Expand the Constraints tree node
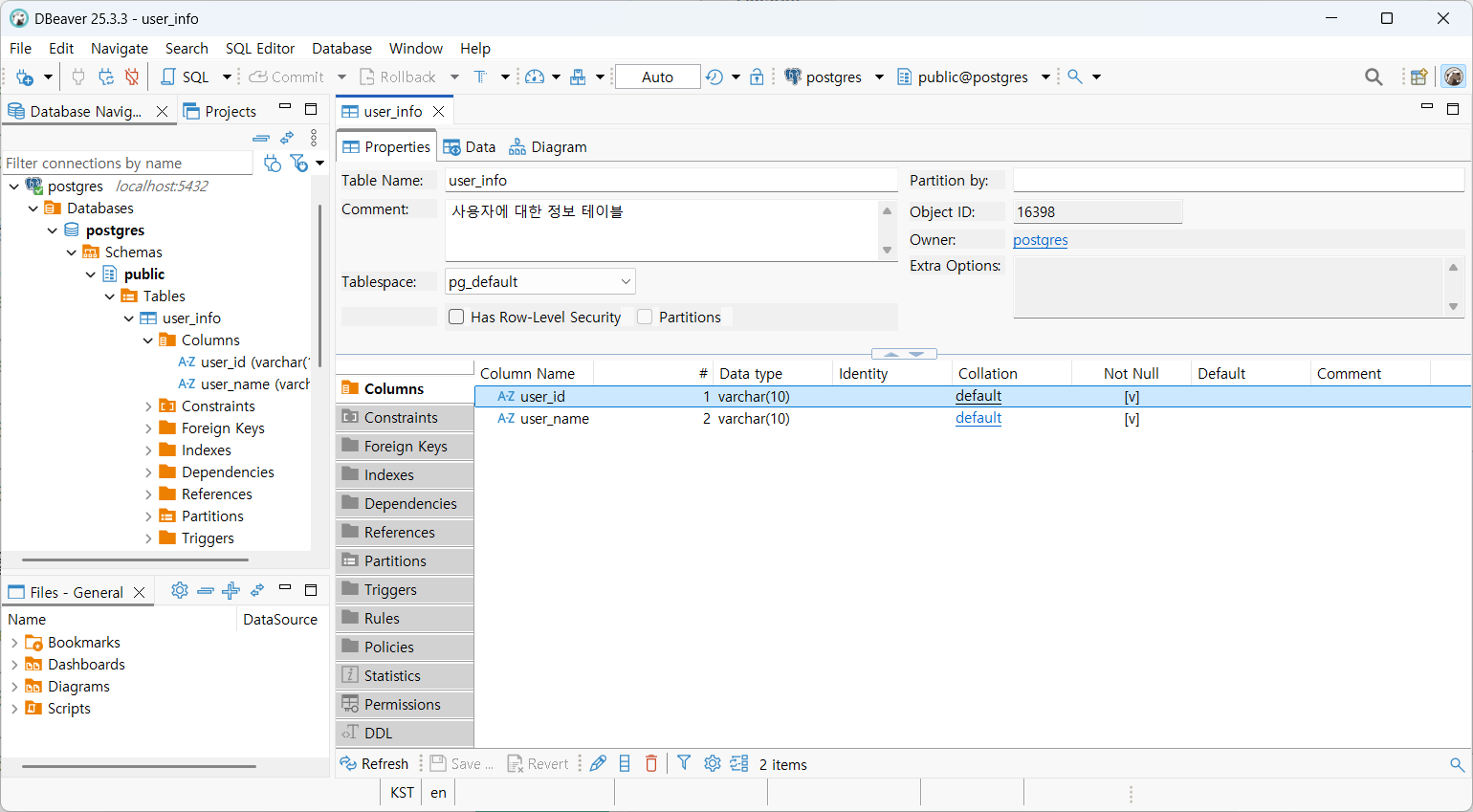 [148, 406]
